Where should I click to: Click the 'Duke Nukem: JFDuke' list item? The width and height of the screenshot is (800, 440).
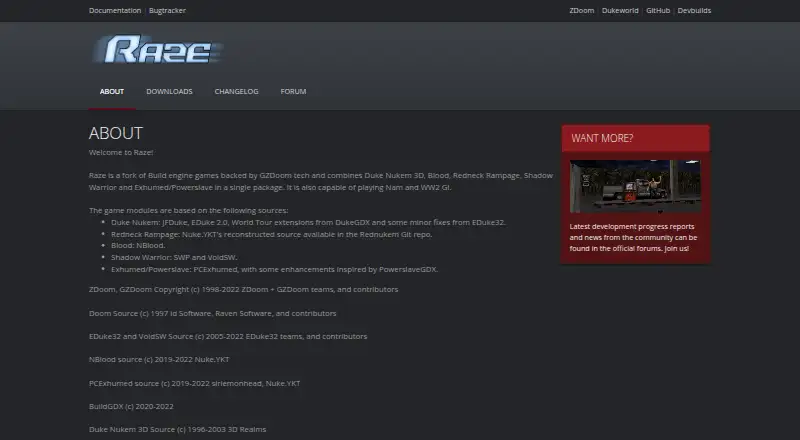(308, 222)
